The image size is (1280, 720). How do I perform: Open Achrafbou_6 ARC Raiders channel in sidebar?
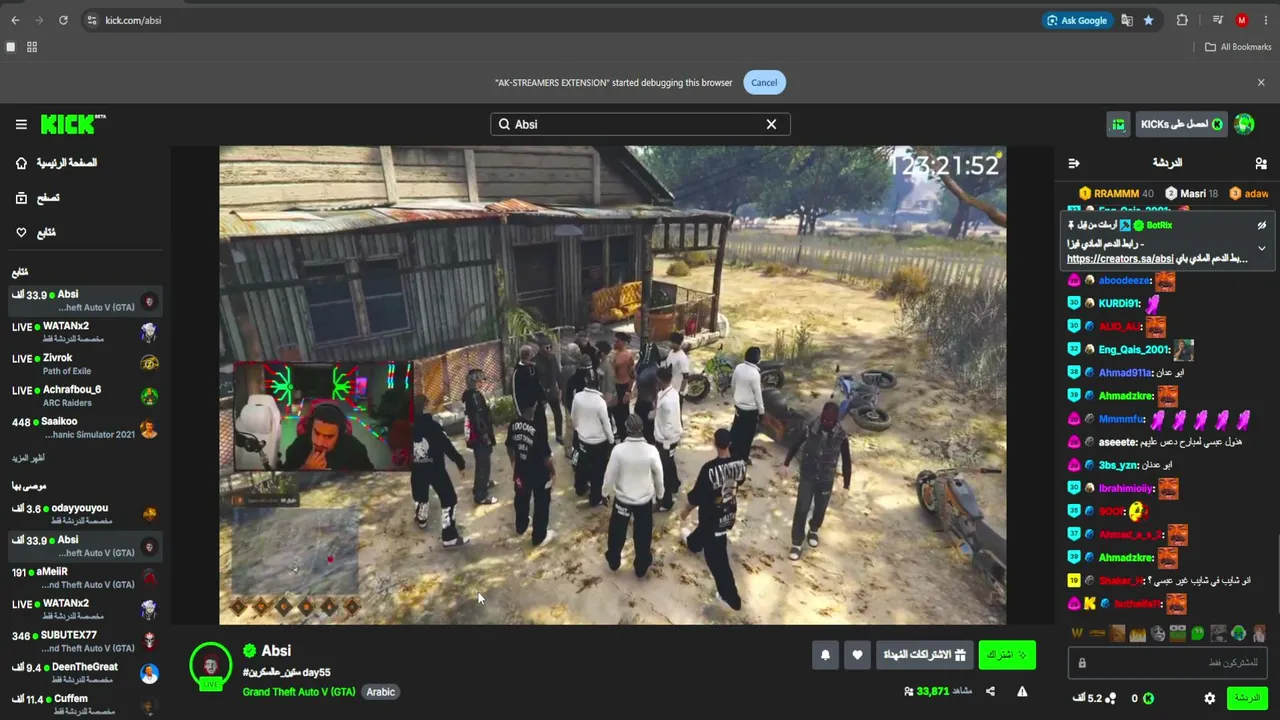[85, 396]
